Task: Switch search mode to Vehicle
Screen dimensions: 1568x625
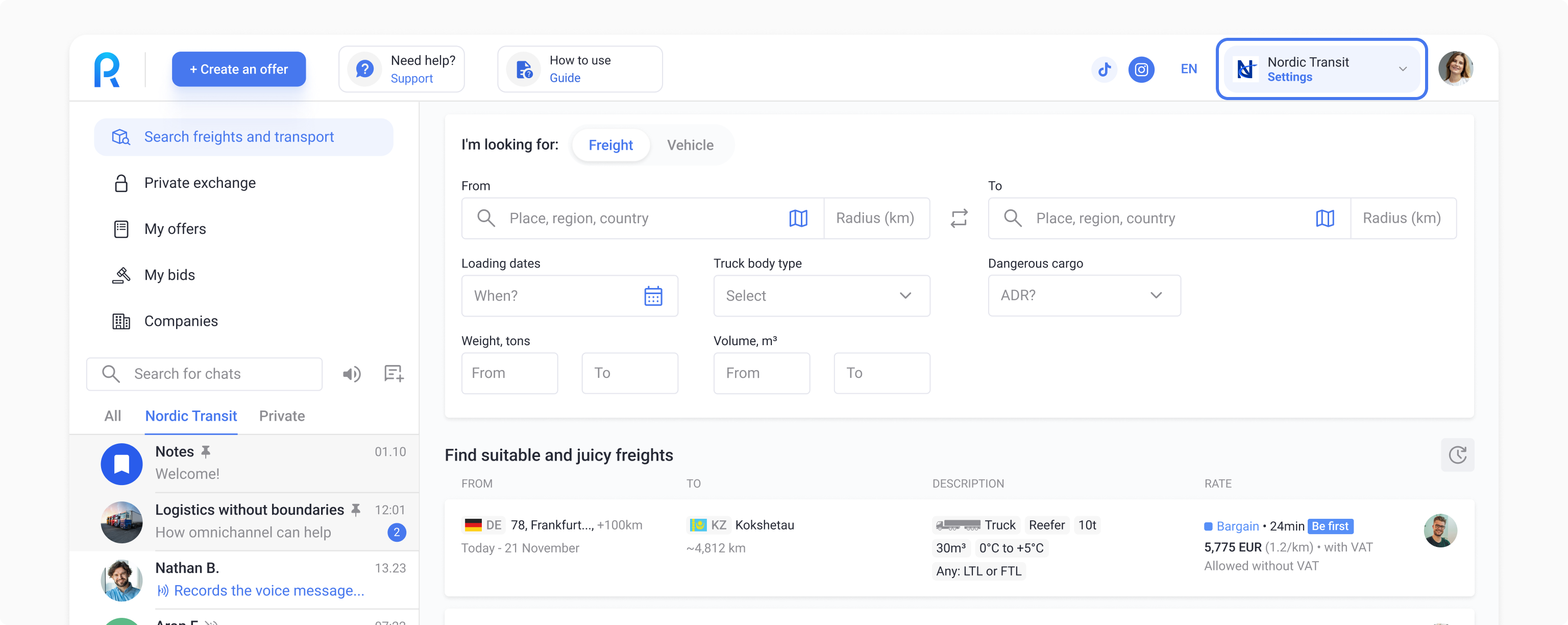Action: click(690, 145)
